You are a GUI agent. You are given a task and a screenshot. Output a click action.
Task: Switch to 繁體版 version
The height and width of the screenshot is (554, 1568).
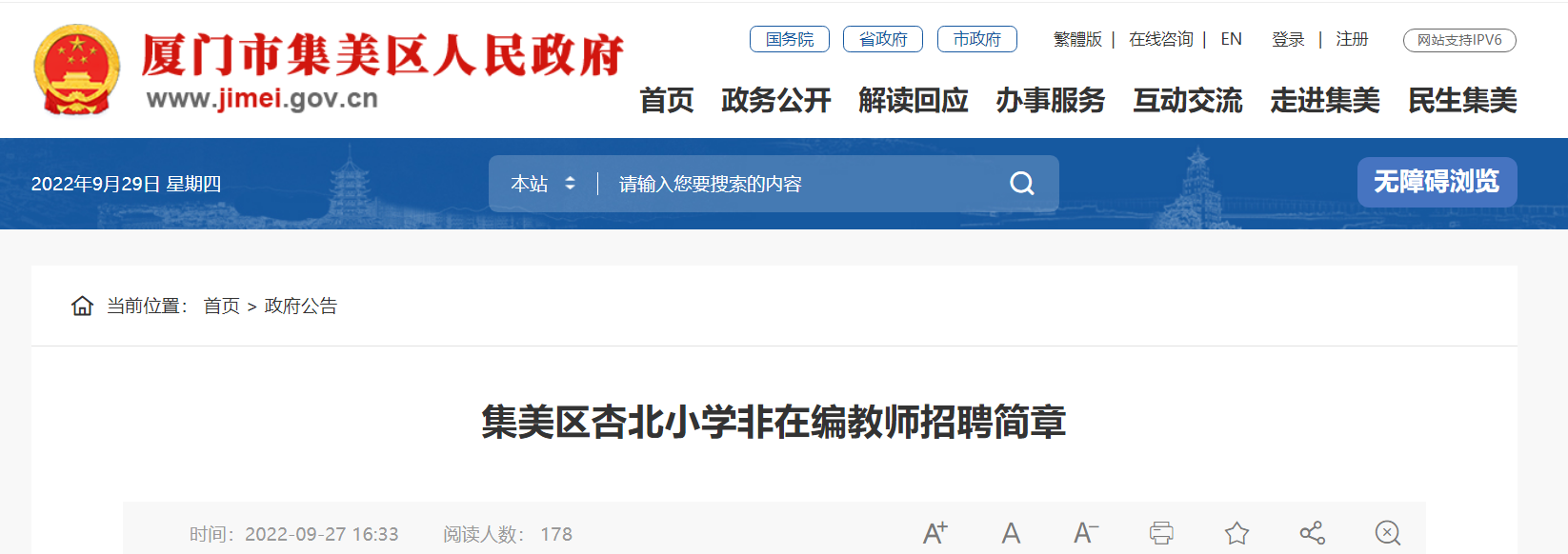(1077, 39)
